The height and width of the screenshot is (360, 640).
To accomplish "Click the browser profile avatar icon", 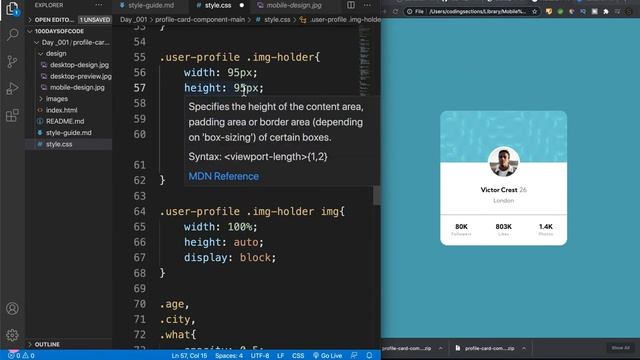I will point(629,11).
